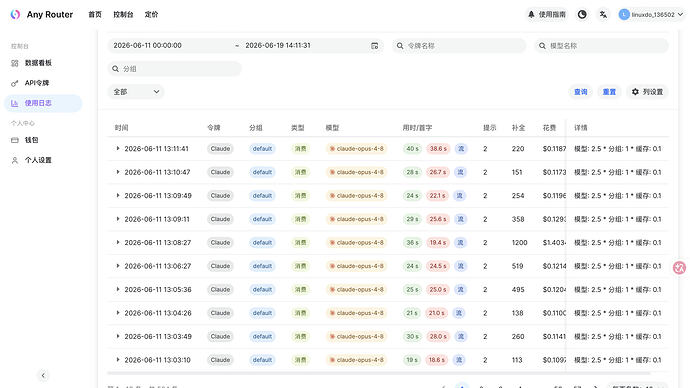
Task: Expand the 2026-06-11 13:05:36 log row
Action: pyautogui.click(x=118, y=289)
